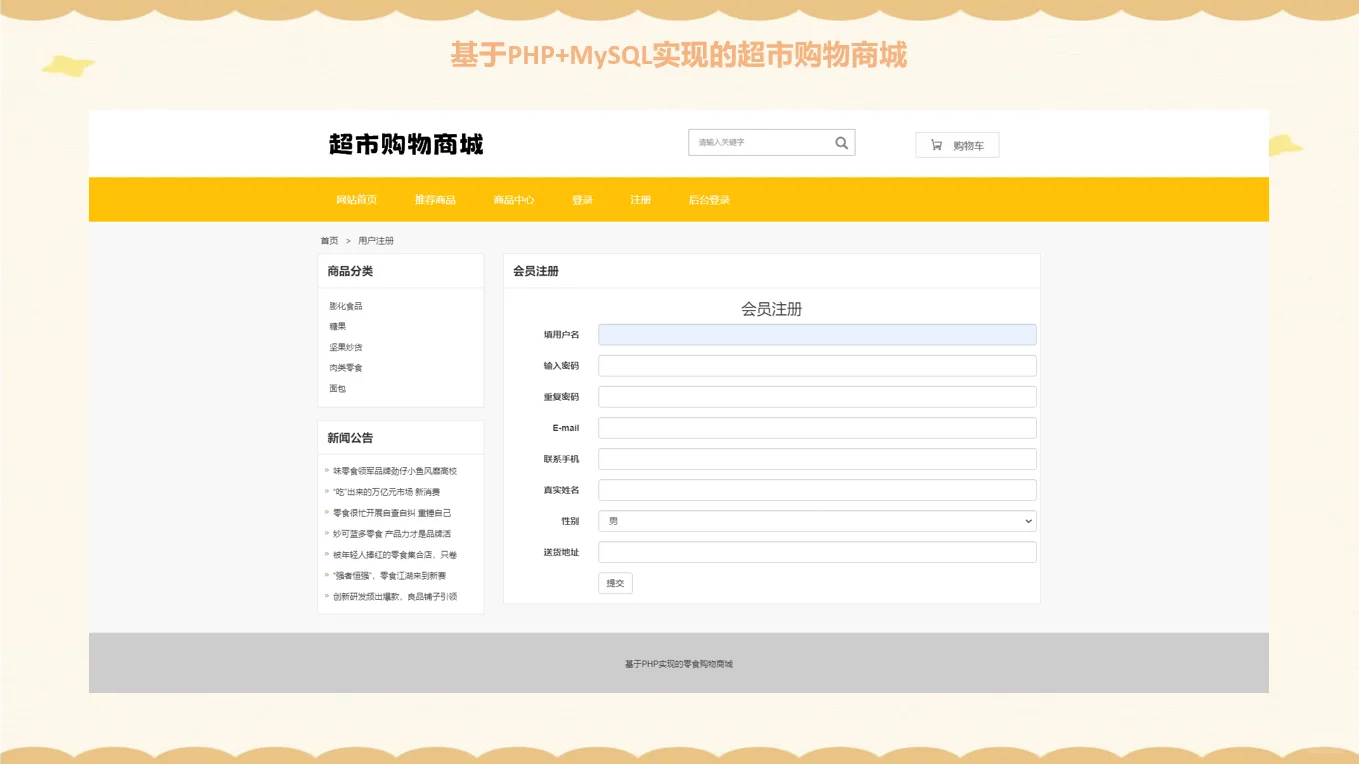Select the 面包 category

[337, 388]
